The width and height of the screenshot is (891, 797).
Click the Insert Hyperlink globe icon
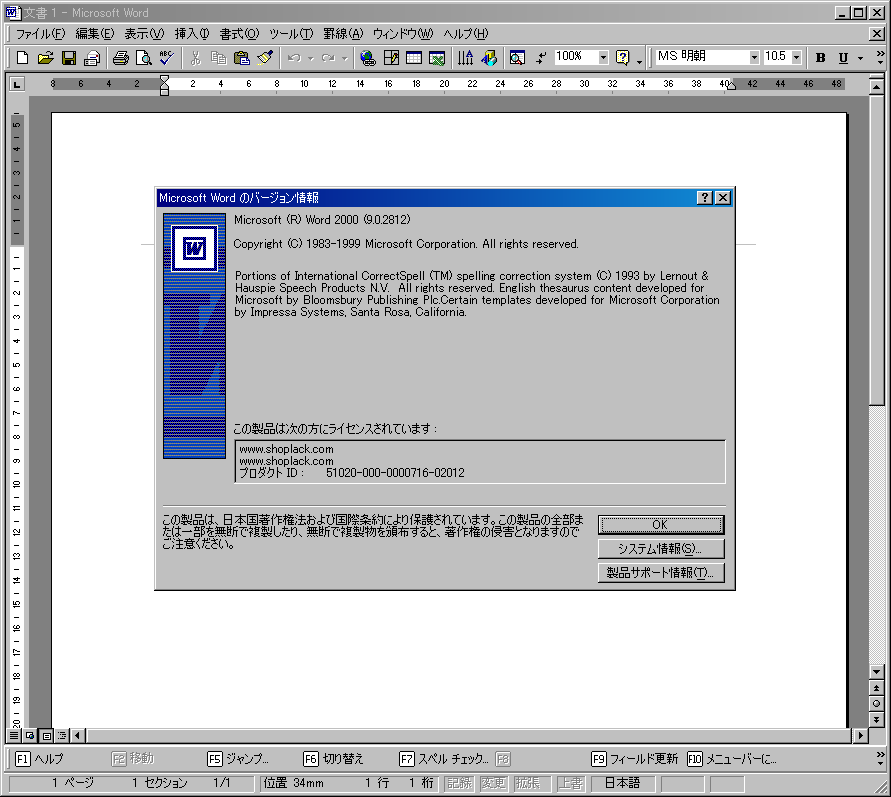coord(368,58)
